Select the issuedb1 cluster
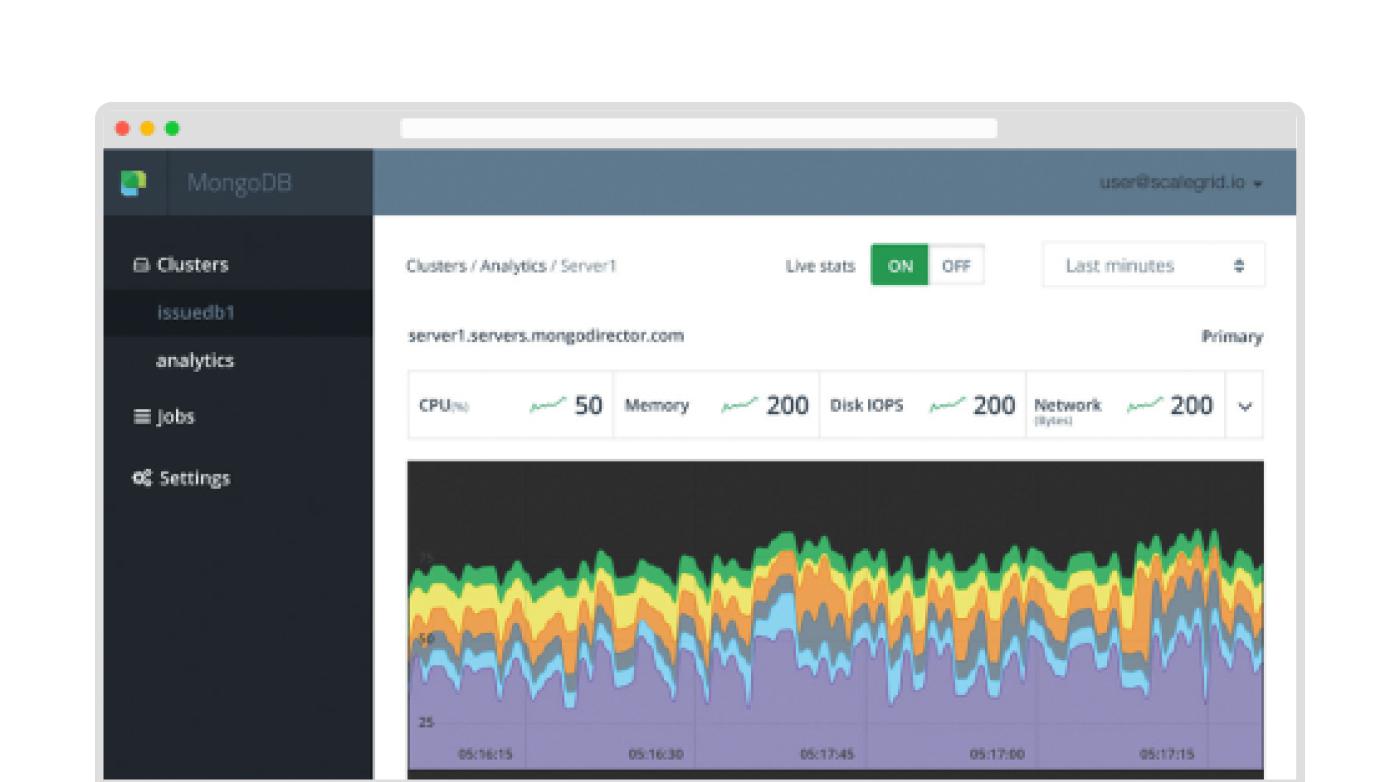The width and height of the screenshot is (1400, 782). click(195, 313)
